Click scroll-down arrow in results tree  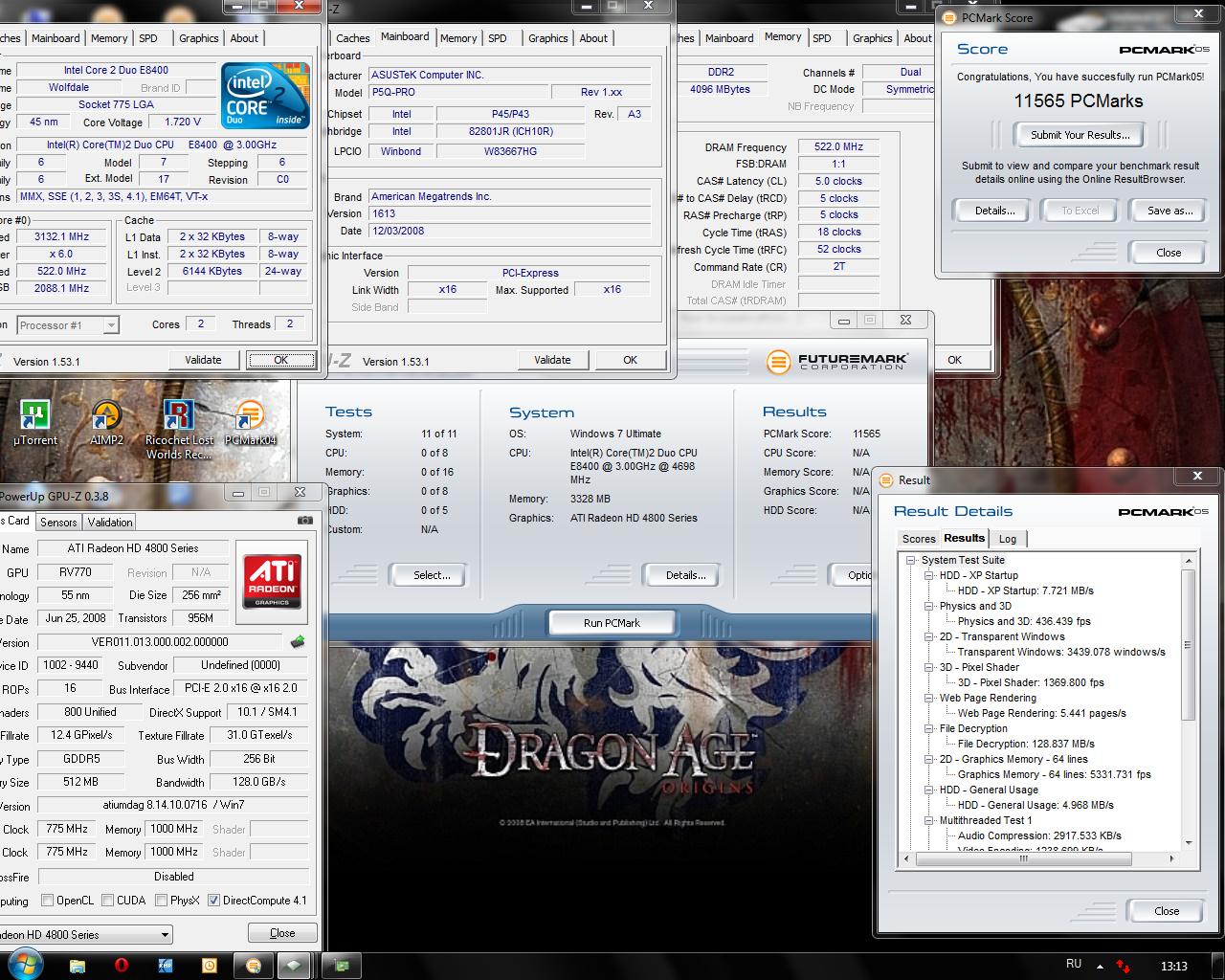tap(1189, 843)
